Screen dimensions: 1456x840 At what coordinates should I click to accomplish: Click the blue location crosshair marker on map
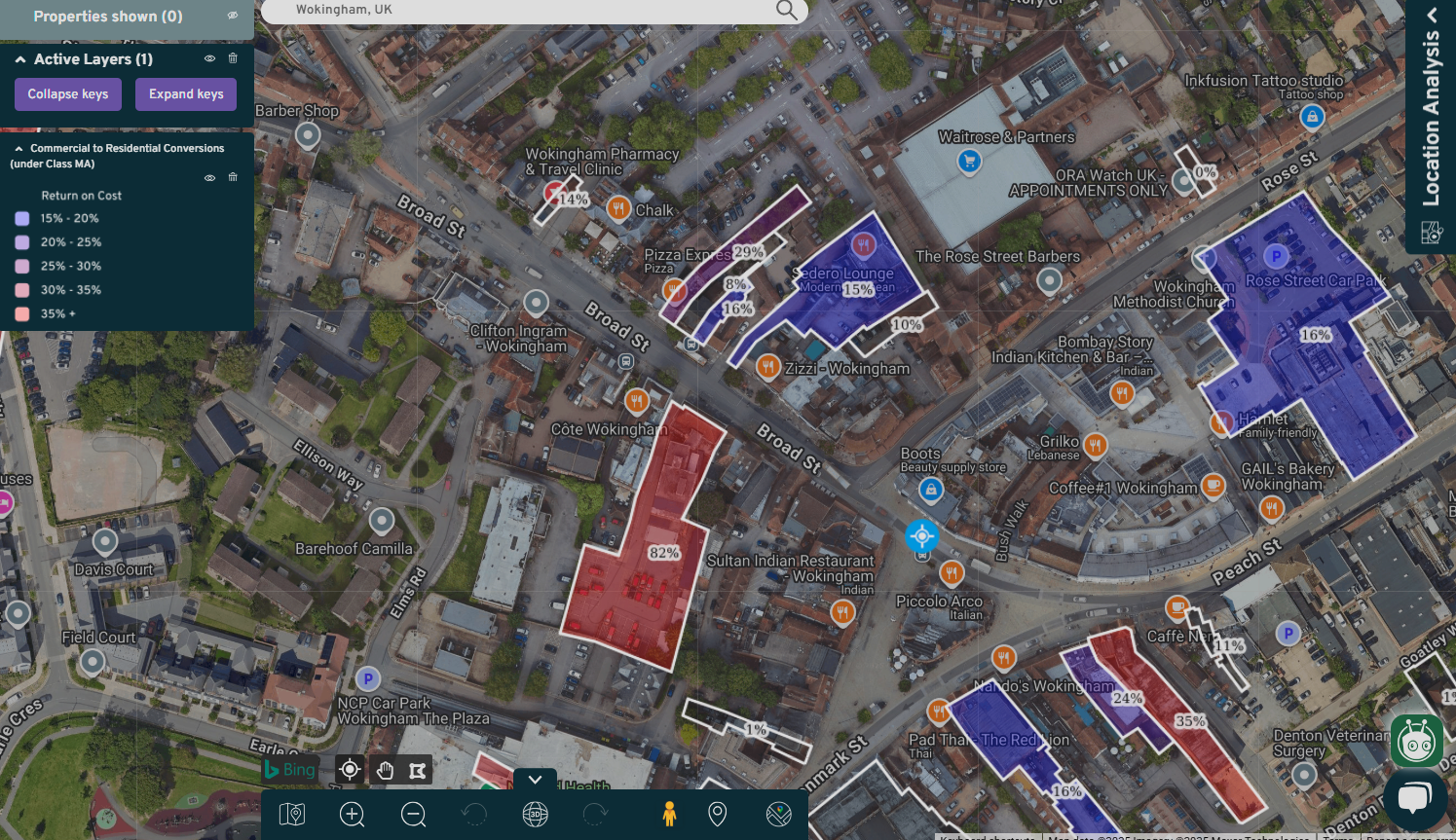point(921,535)
